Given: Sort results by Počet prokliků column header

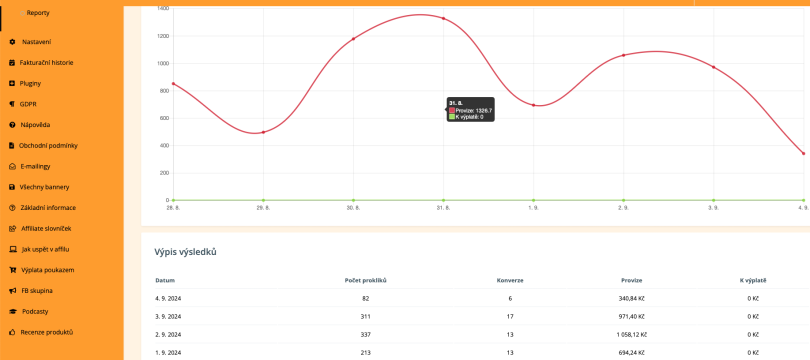Looking at the screenshot, I should click(366, 280).
